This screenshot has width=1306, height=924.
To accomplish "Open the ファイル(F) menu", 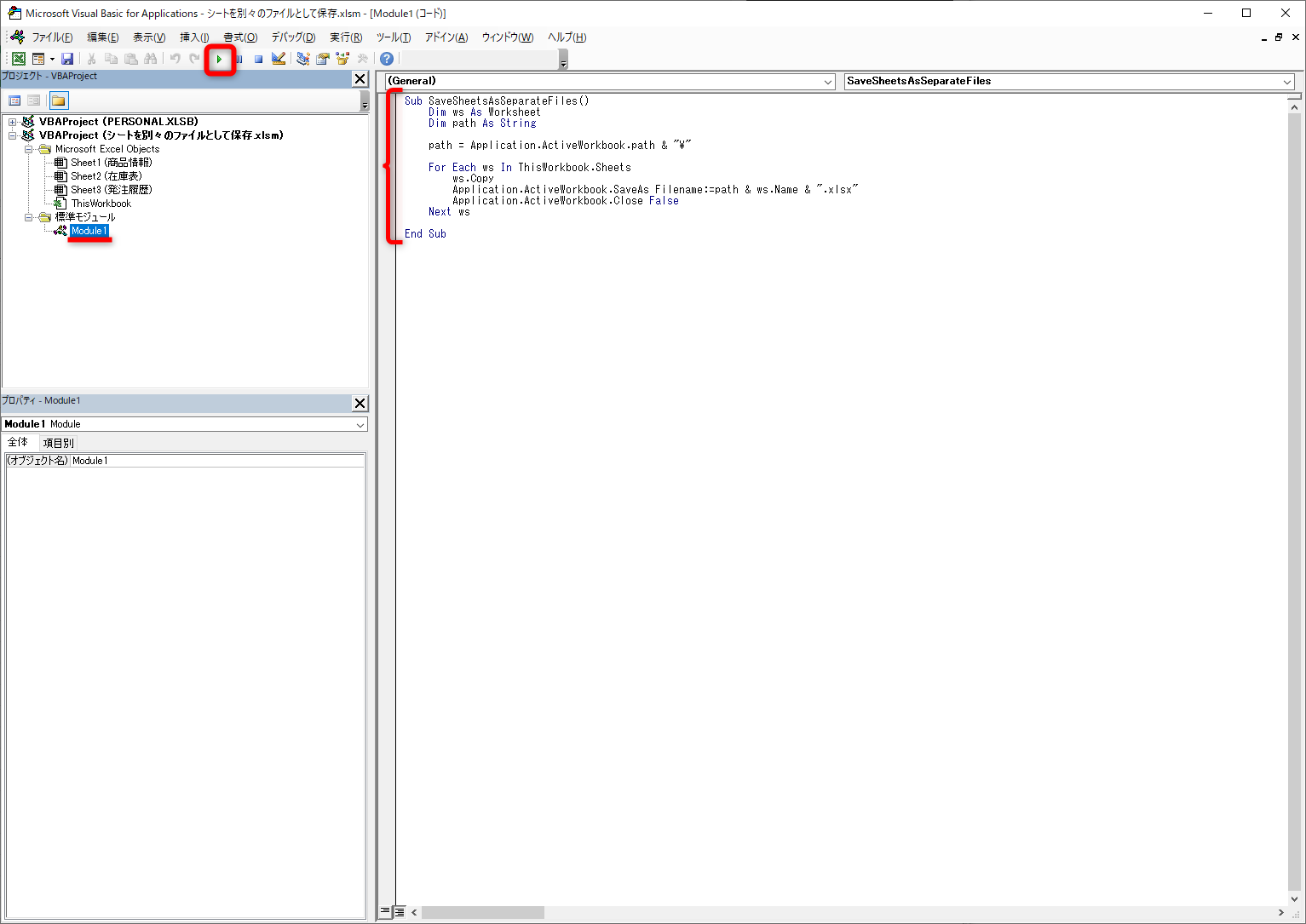I will [x=52, y=37].
